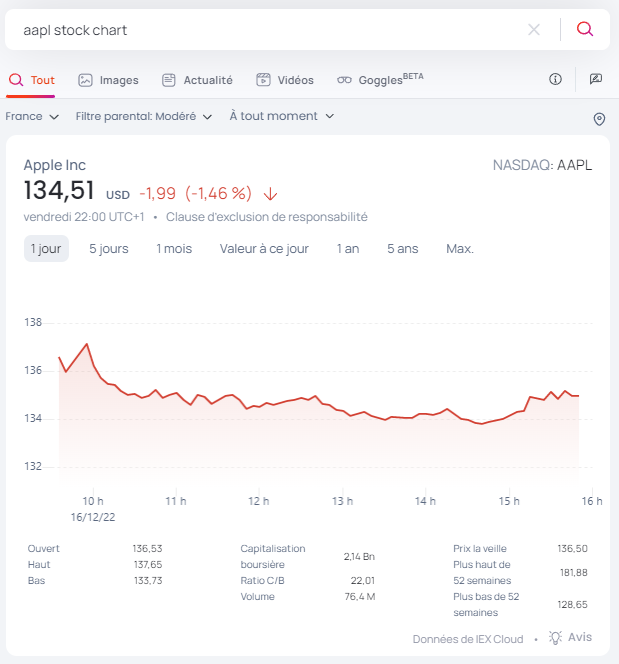Select the Tout tab
Viewport: 619px width, 664px height.
point(30,80)
